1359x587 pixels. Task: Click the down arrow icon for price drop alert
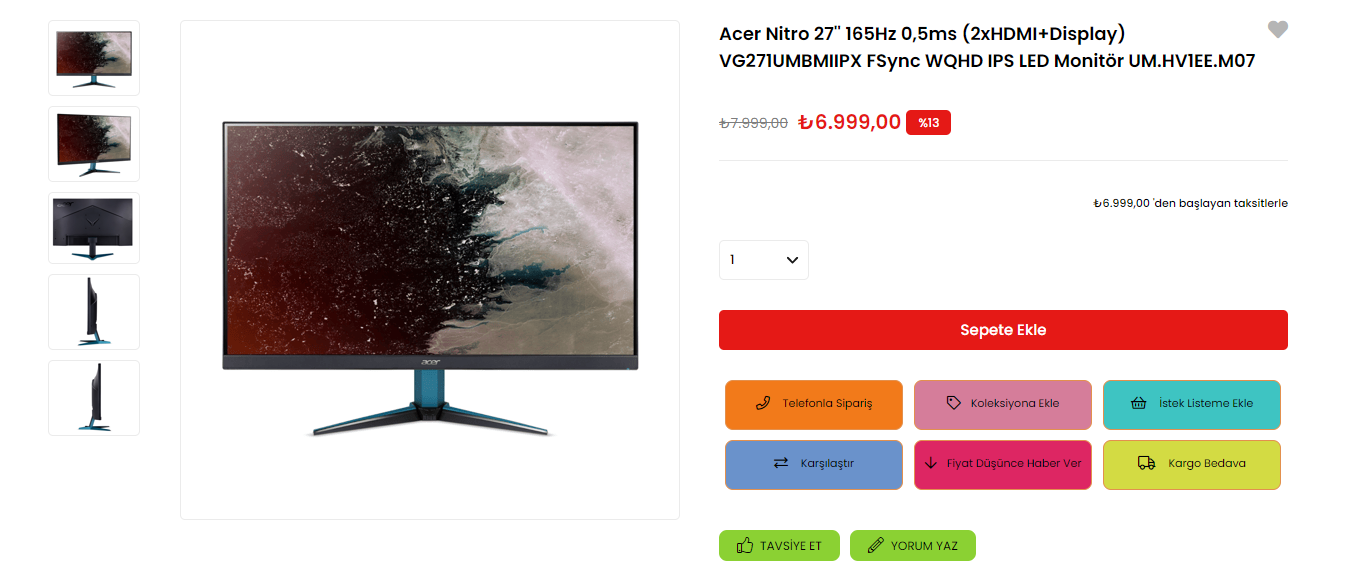click(x=931, y=463)
